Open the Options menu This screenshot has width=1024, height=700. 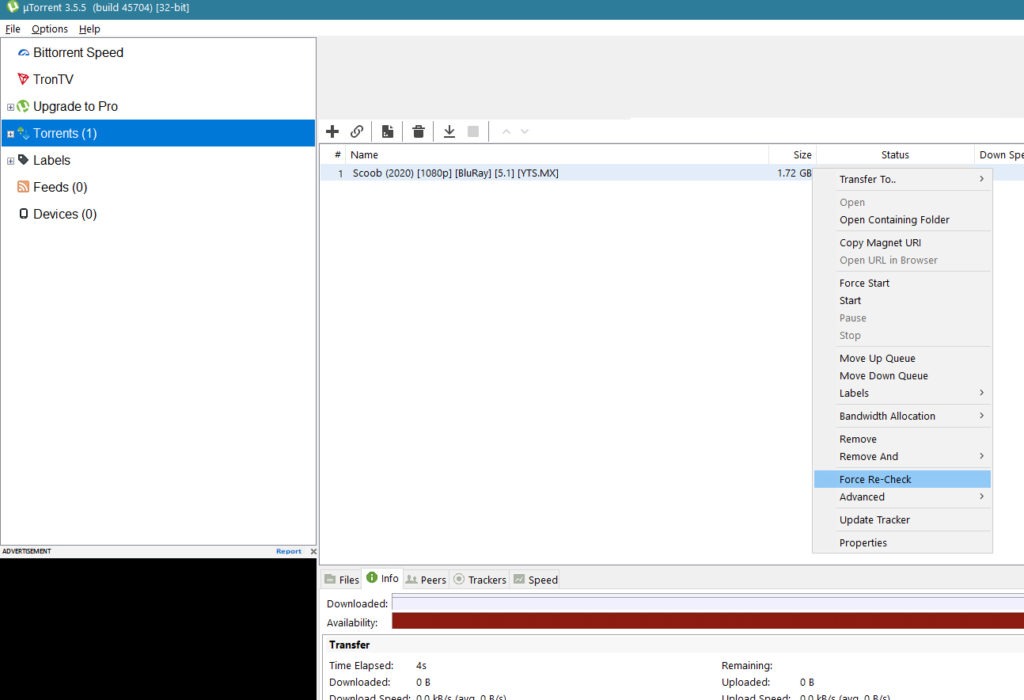point(48,28)
